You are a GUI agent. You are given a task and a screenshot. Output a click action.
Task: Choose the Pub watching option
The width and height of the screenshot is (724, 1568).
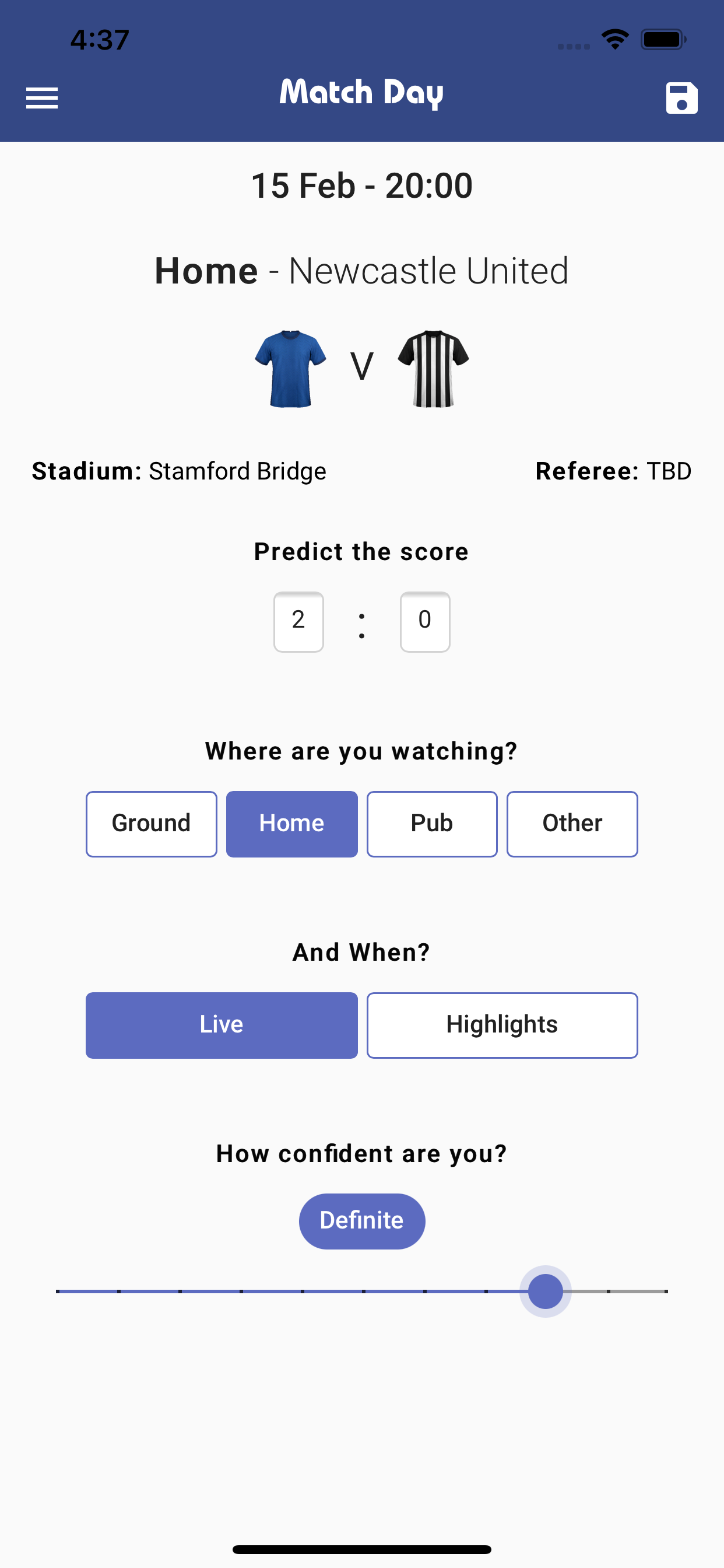432,824
